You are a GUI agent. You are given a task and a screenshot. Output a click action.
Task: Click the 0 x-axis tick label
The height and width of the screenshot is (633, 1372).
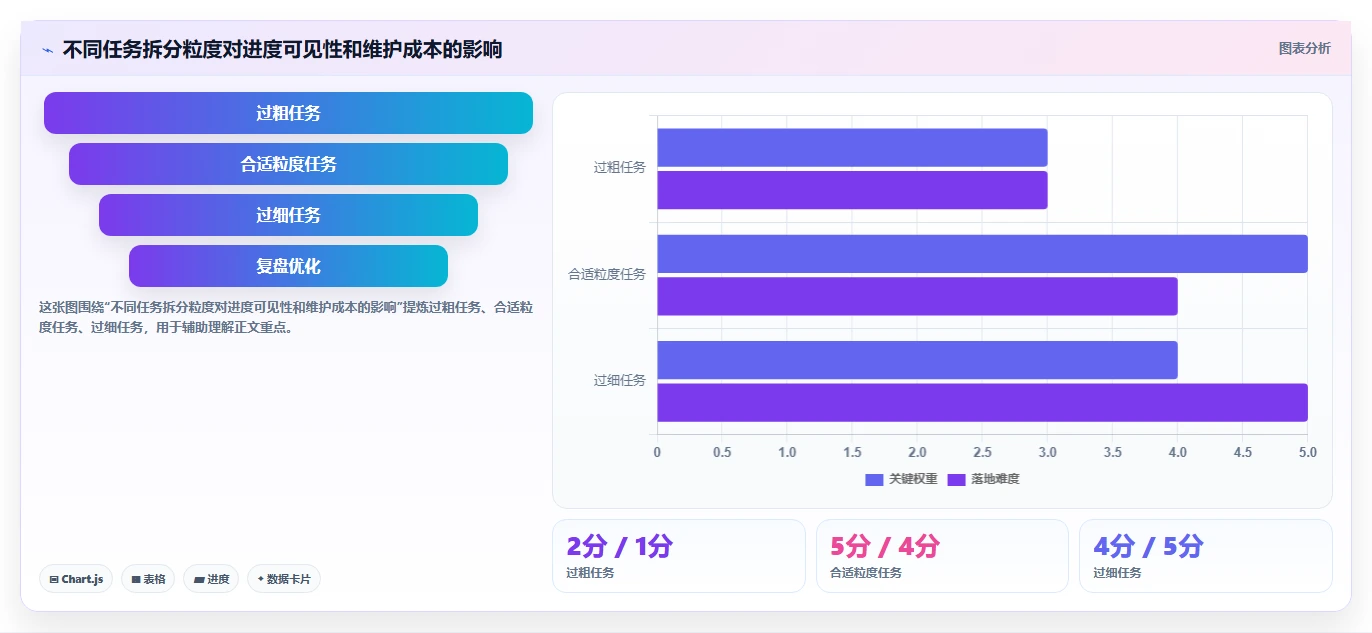click(x=657, y=452)
